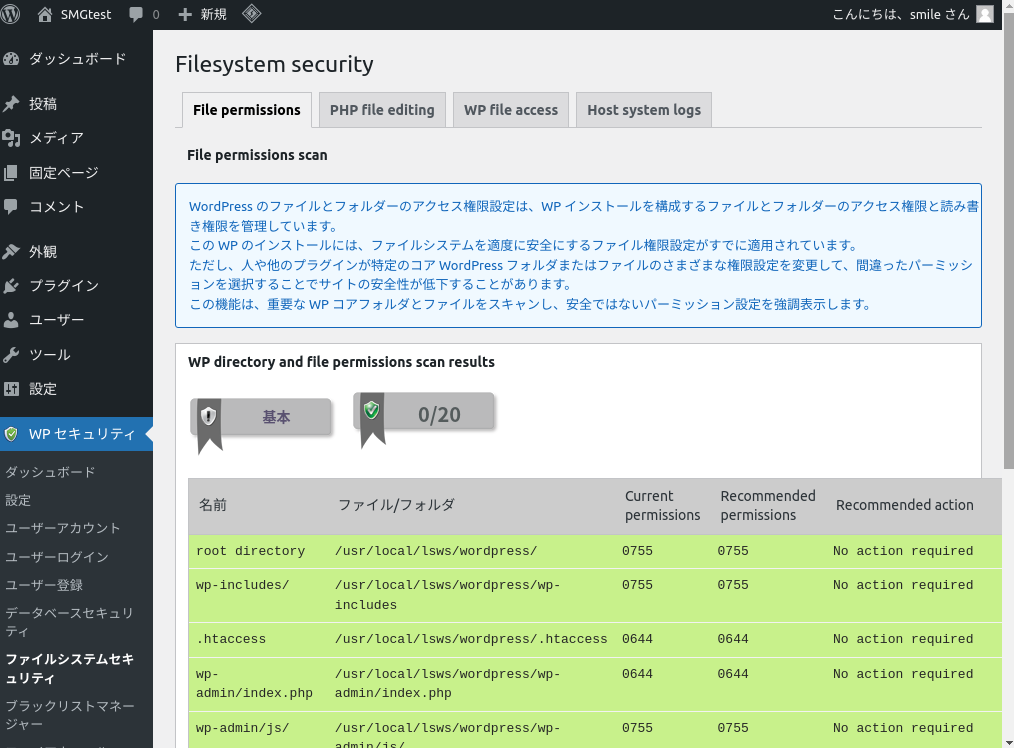1014x748 pixels.
Task: Switch to PHP file editing tab
Action: coord(382,110)
